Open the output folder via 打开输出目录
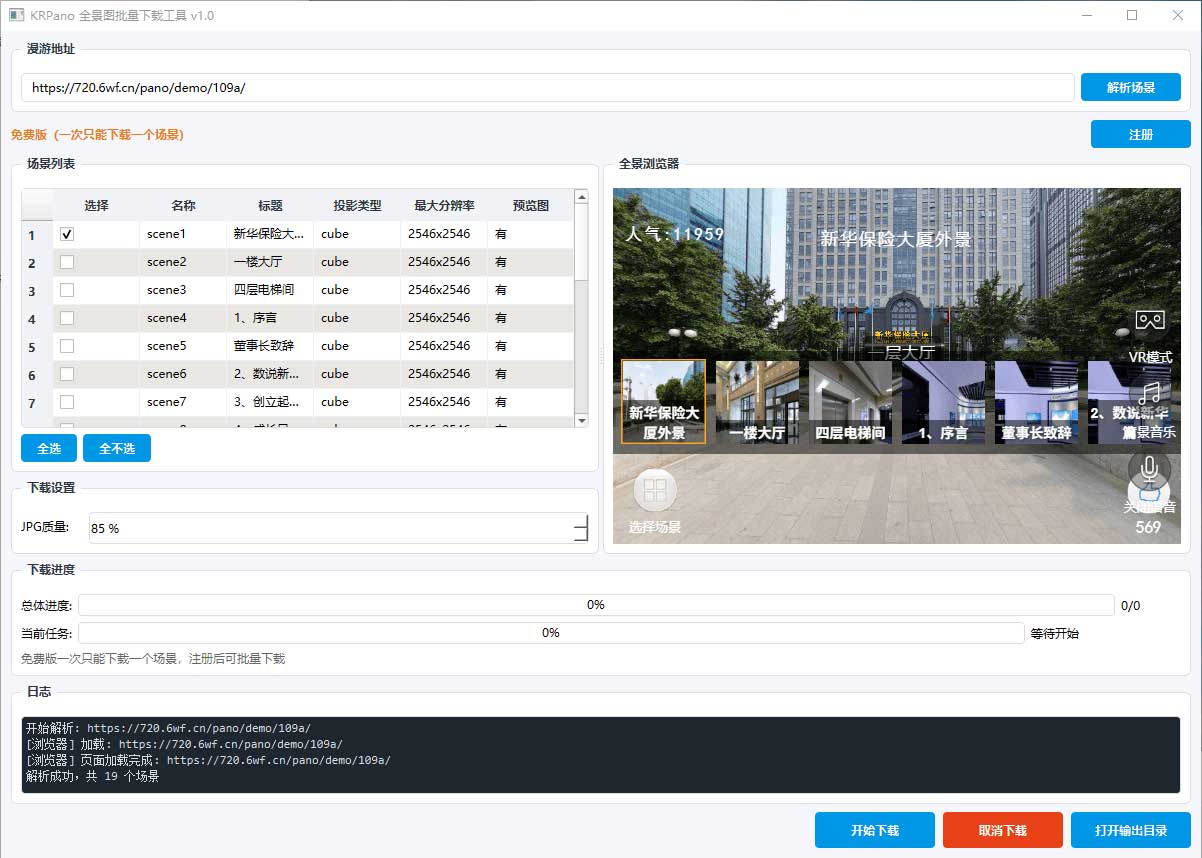This screenshot has height=858, width=1202. pos(1131,830)
